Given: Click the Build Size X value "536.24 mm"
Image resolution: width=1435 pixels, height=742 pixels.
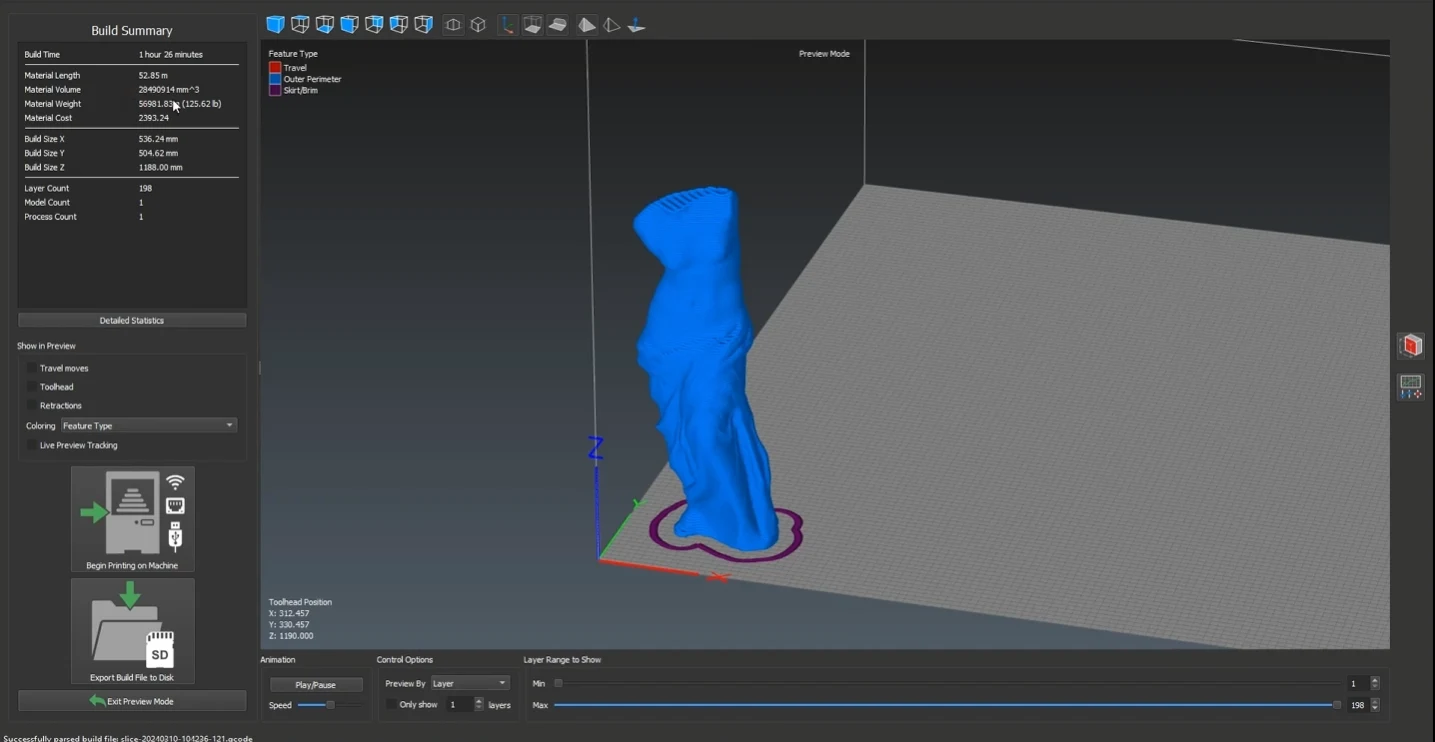Looking at the screenshot, I should coord(158,139).
